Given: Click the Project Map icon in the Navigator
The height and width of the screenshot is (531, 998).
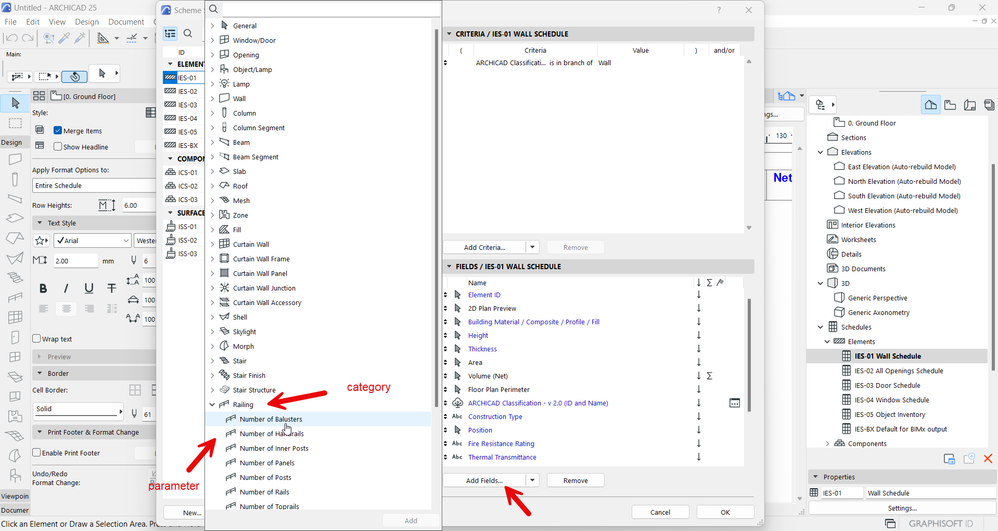Looking at the screenshot, I should (931, 105).
